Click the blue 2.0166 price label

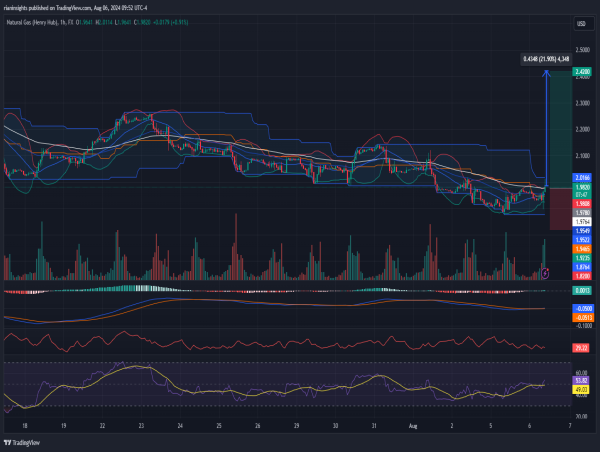[582, 178]
